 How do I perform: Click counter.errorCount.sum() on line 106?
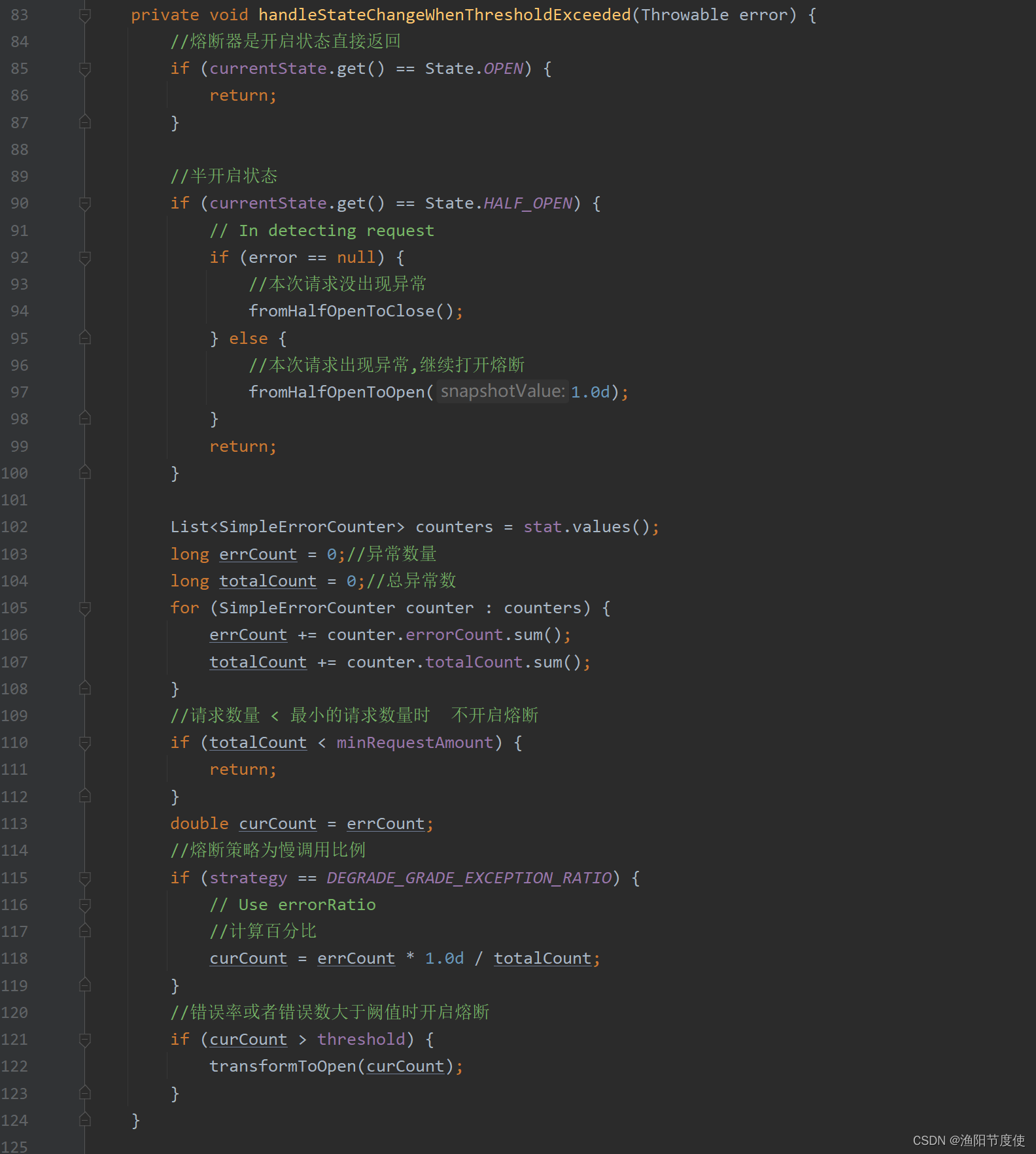445,635
